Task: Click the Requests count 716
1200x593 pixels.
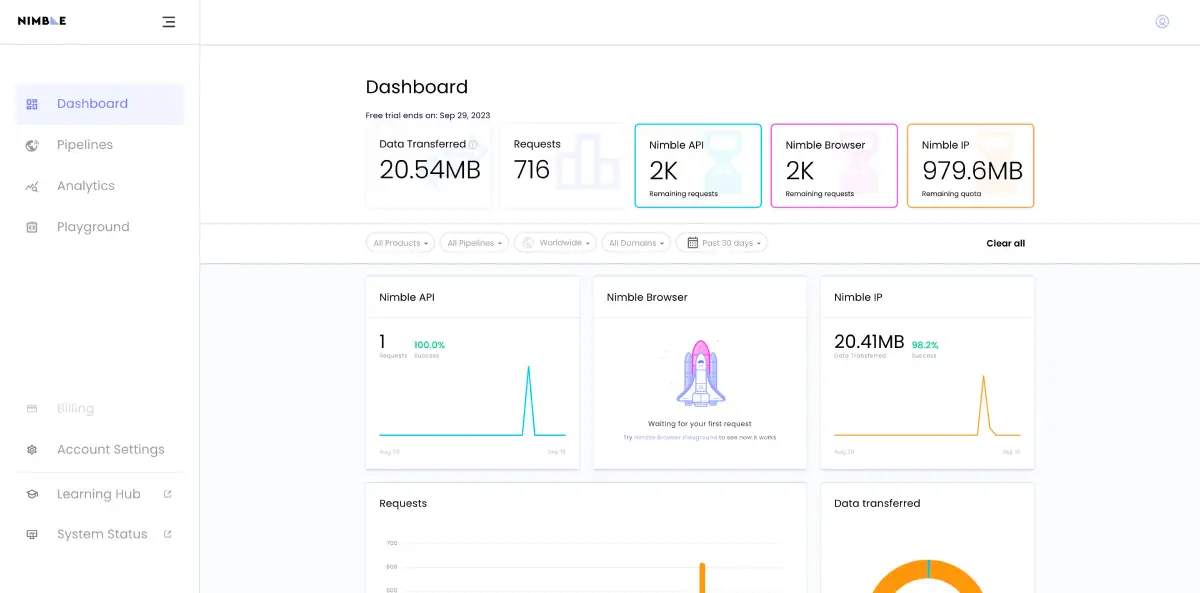Action: click(x=532, y=170)
